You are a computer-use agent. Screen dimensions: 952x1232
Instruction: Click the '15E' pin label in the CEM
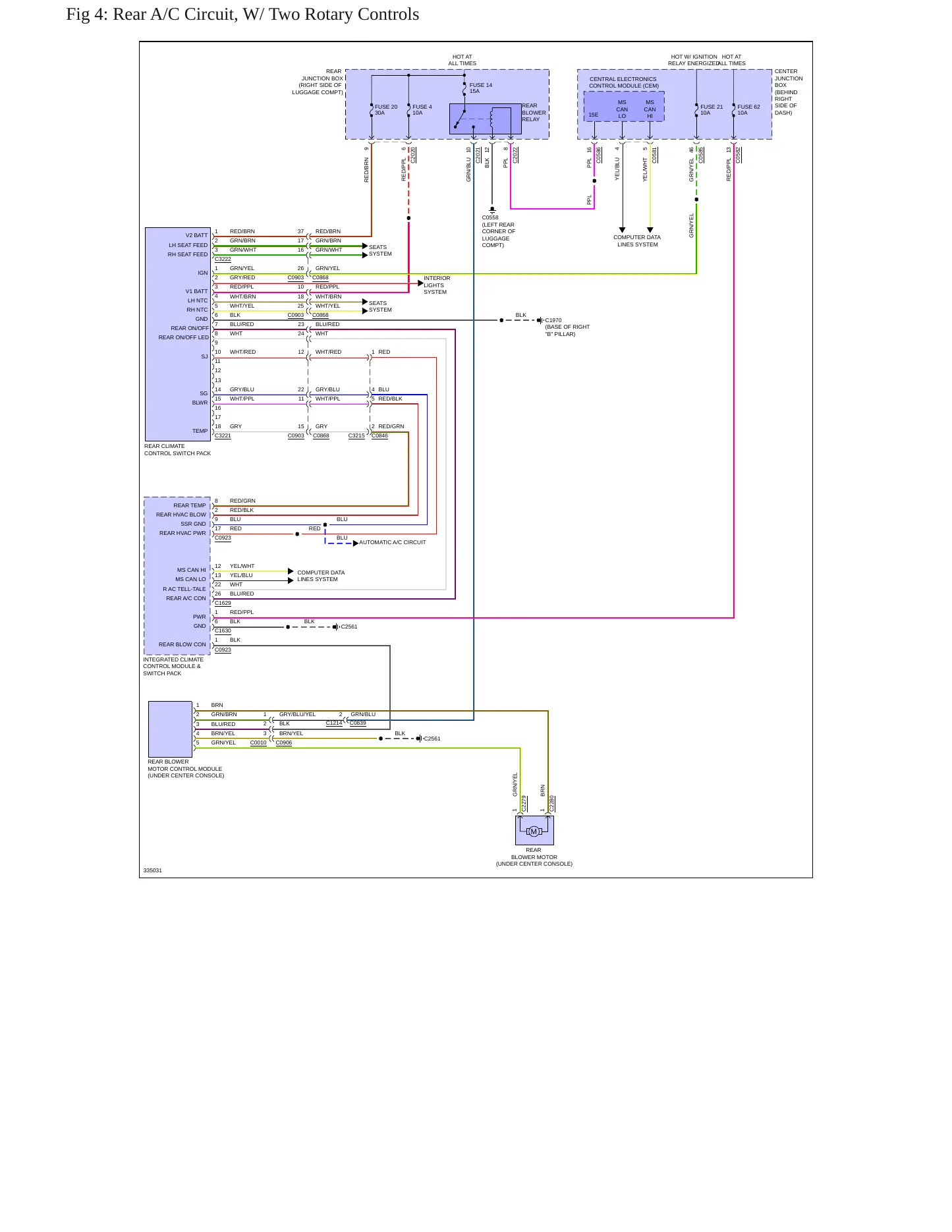[594, 115]
